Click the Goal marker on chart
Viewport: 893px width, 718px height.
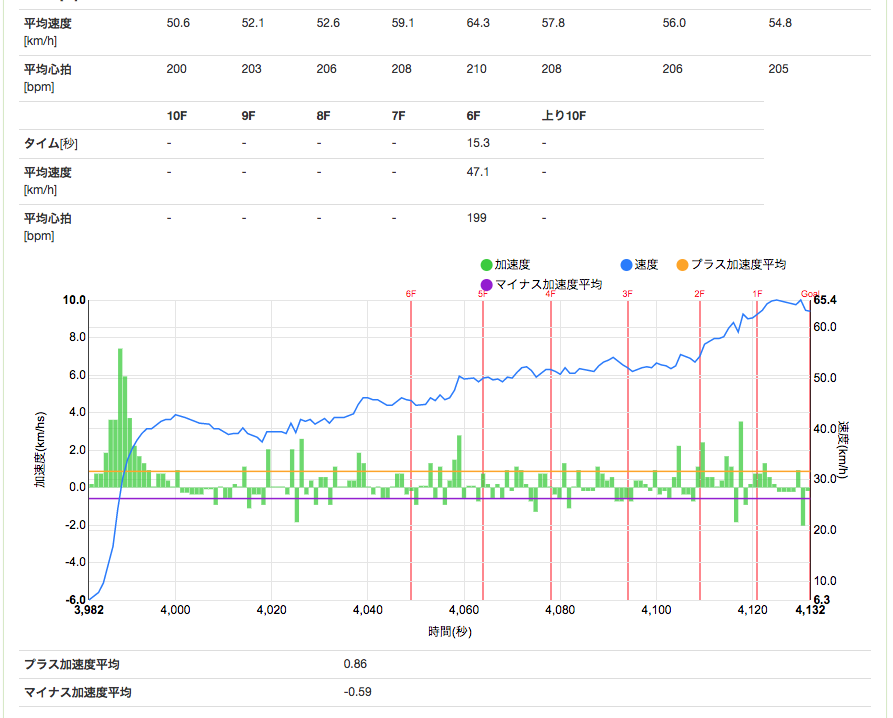click(x=810, y=294)
